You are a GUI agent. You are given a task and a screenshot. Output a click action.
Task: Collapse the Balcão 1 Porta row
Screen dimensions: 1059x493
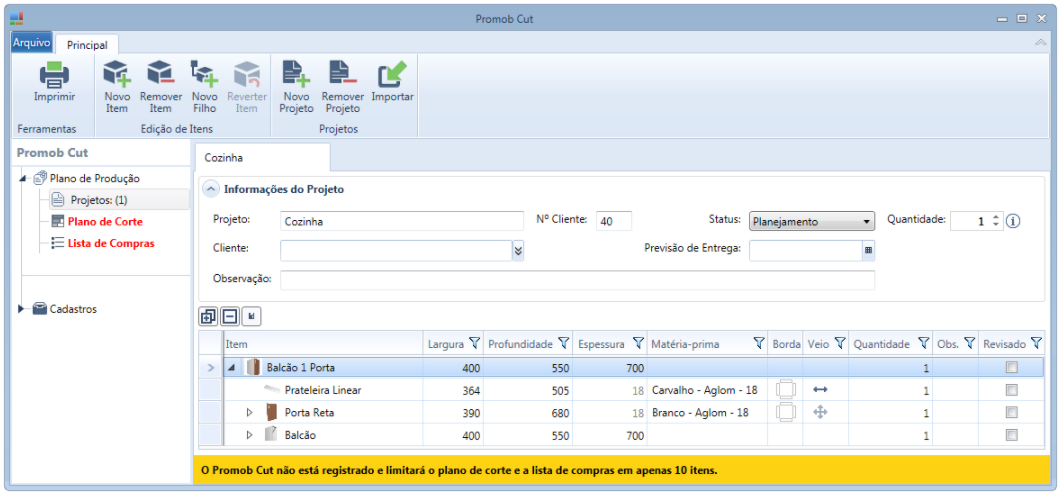[x=233, y=367]
